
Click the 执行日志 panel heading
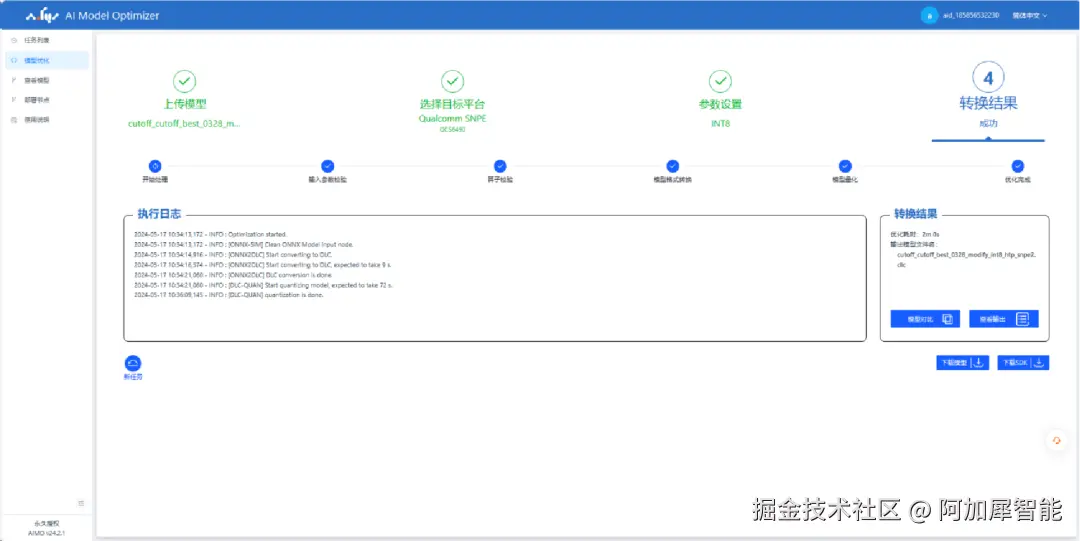(159, 214)
